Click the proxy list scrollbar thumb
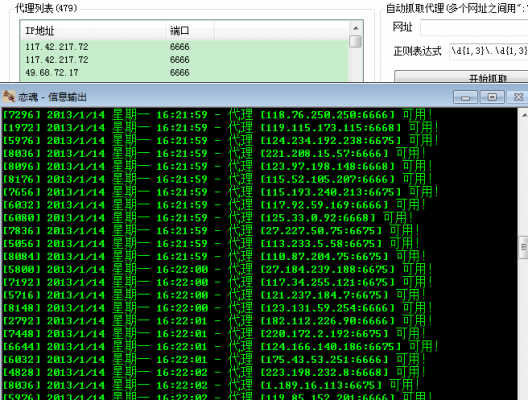This screenshot has width=528, height=400. point(356,41)
